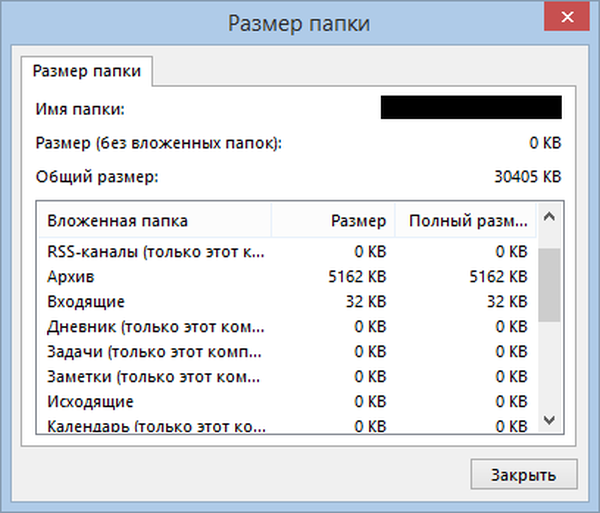The height and width of the screenshot is (513, 600).
Task: Click the vertical scrollbar thumb
Action: [x=548, y=285]
